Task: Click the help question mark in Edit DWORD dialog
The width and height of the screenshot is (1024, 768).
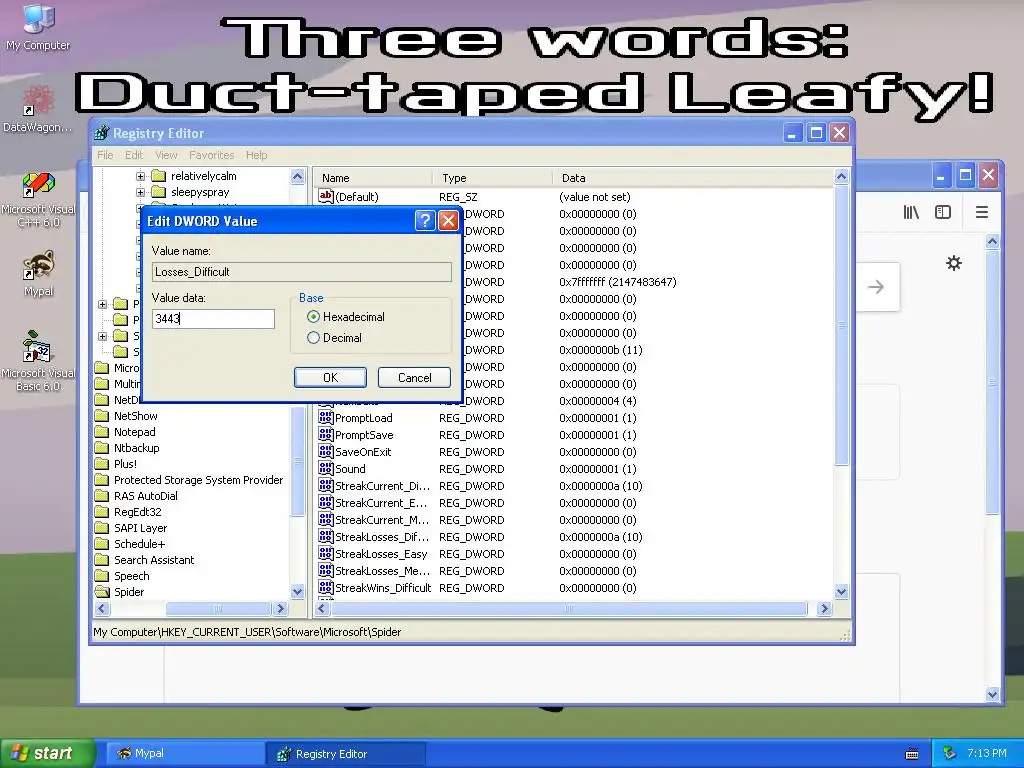Action: [x=424, y=221]
